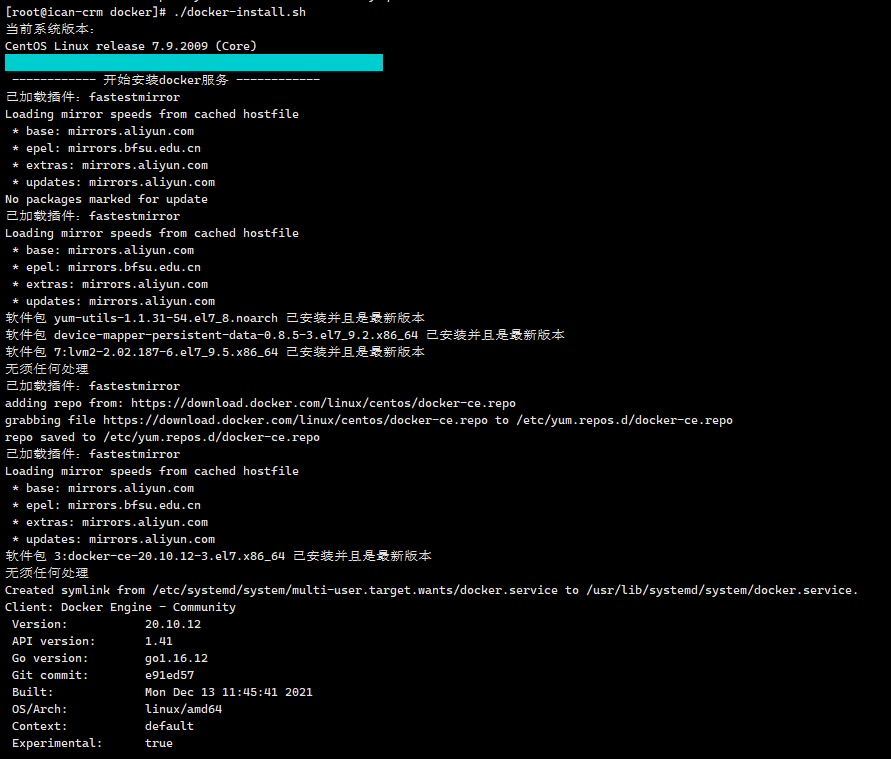
Task: Click the '当前系统版本:' line
Action: click(x=50, y=29)
